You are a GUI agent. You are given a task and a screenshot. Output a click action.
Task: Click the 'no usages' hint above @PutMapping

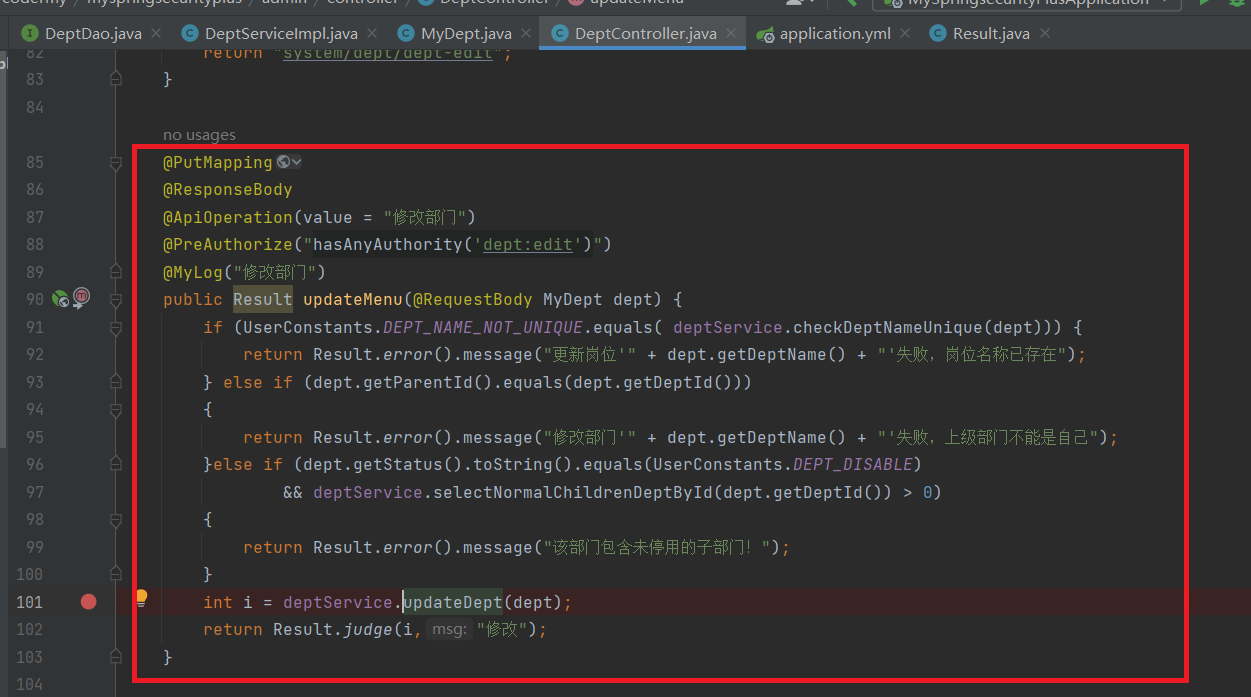tap(199, 135)
